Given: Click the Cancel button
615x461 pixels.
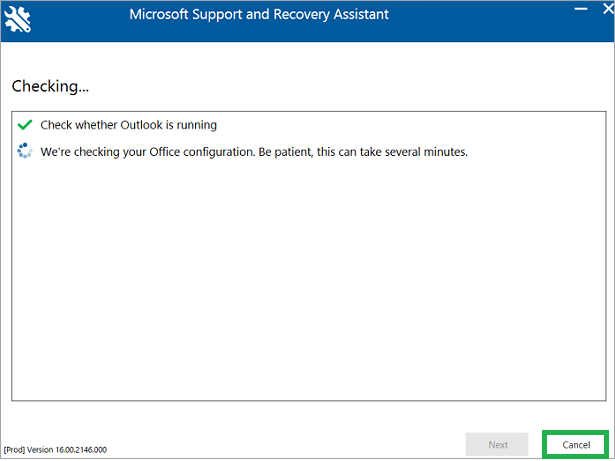Looking at the screenshot, I should coord(576,445).
